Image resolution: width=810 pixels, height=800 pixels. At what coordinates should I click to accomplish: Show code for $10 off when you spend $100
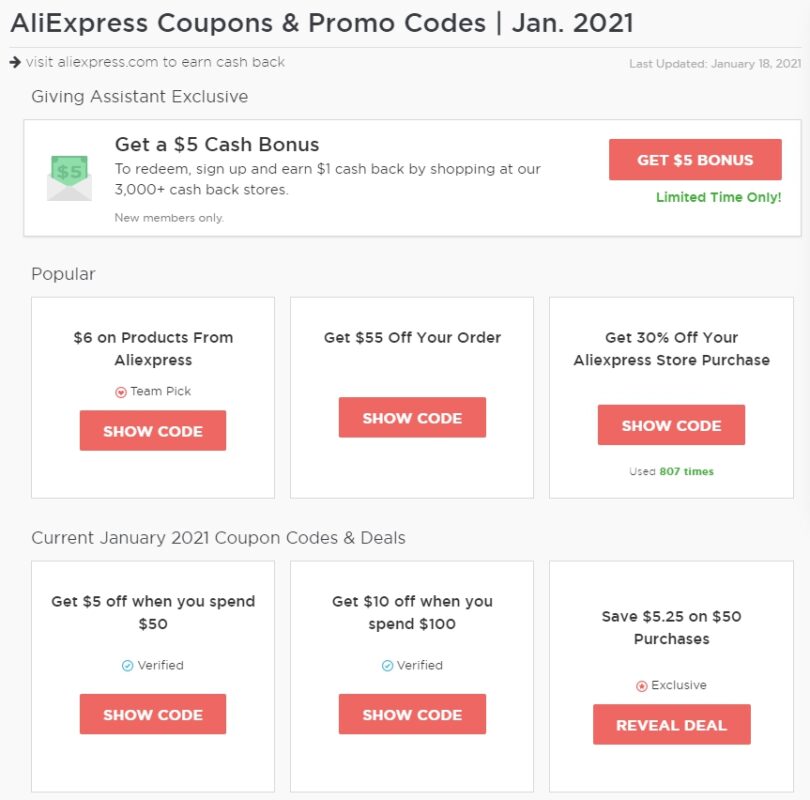[x=412, y=714]
